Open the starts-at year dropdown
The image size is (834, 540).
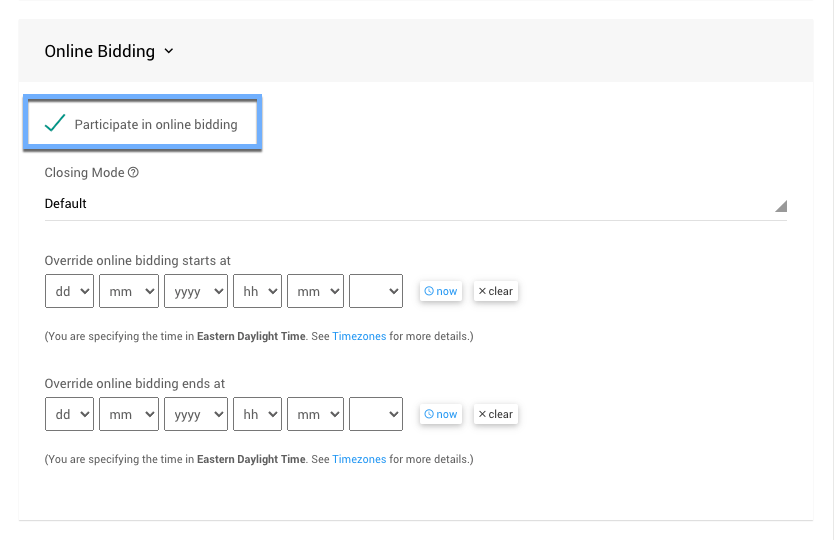(195, 291)
